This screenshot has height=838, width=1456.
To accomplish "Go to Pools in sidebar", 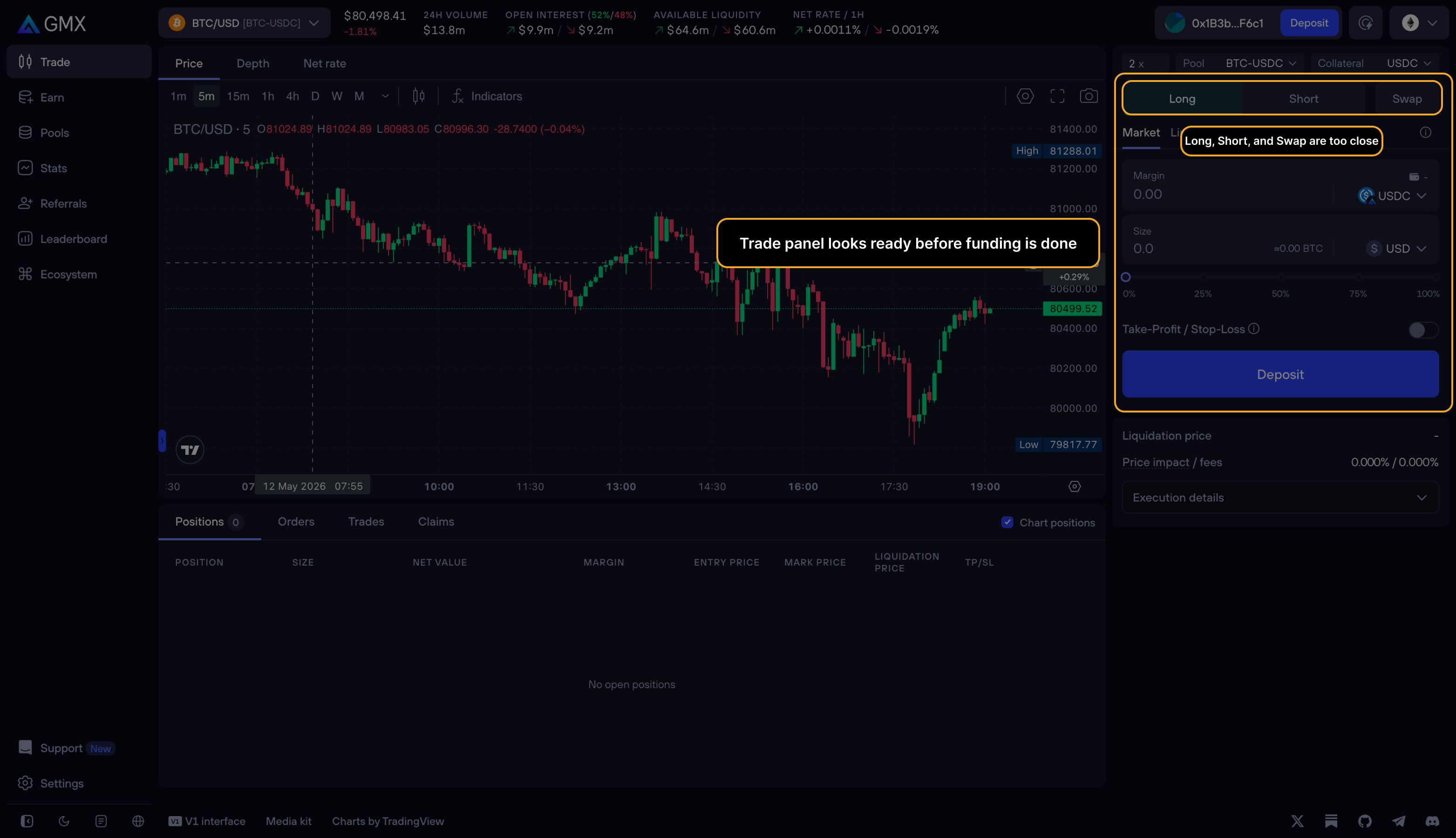I will [x=79, y=132].
